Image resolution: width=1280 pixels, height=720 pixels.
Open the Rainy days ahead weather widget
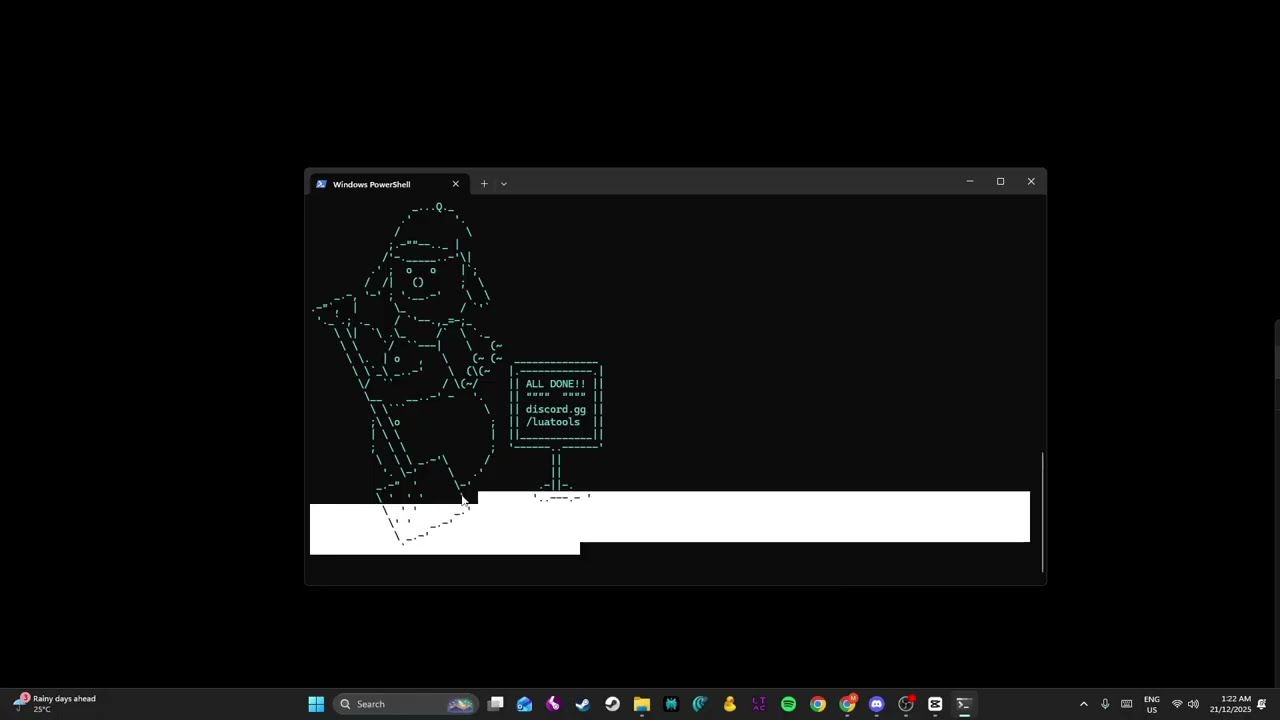[x=55, y=704]
